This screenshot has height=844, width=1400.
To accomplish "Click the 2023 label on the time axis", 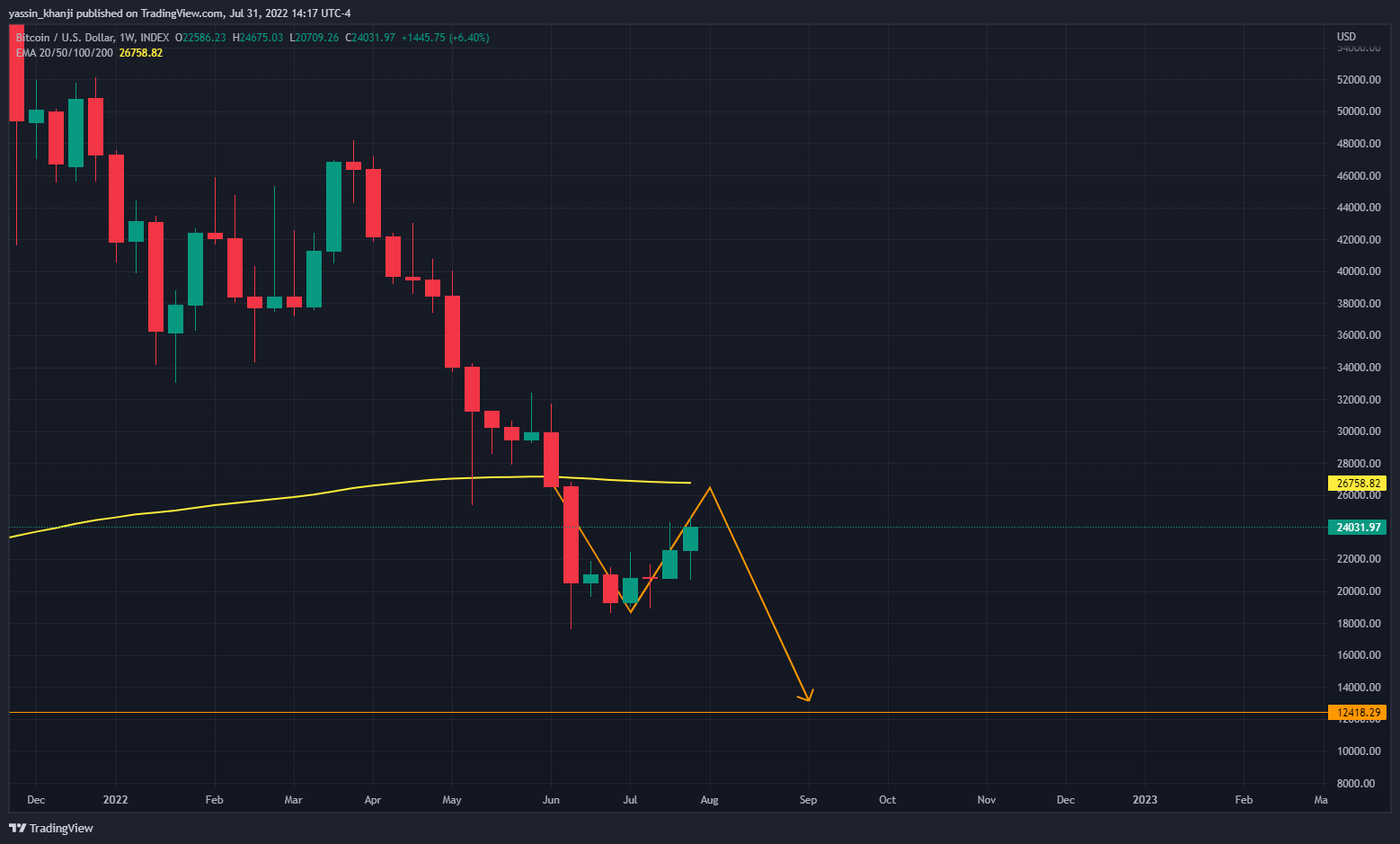I will (1145, 800).
